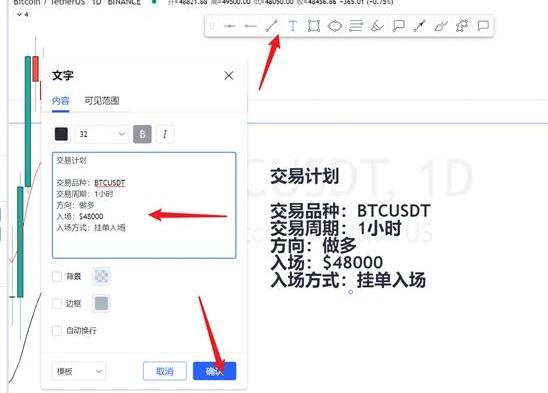Image resolution: width=548 pixels, height=393 pixels.
Task: Open the 边框 color swatch
Action: 101,303
